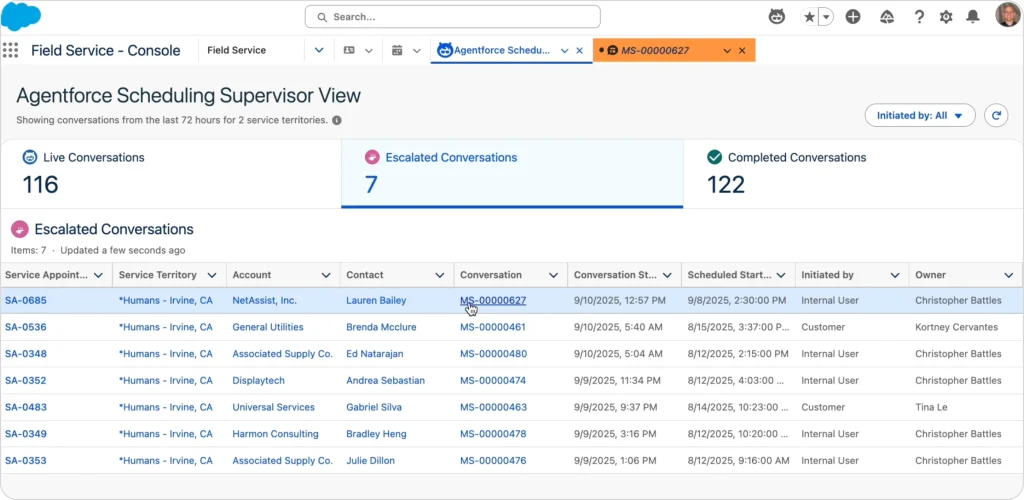This screenshot has height=500, width=1024.
Task: Click the Search field
Action: click(453, 17)
